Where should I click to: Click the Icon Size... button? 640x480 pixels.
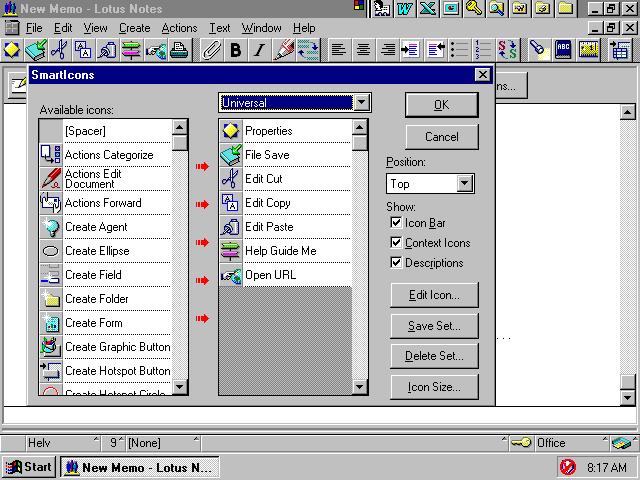coord(434,387)
